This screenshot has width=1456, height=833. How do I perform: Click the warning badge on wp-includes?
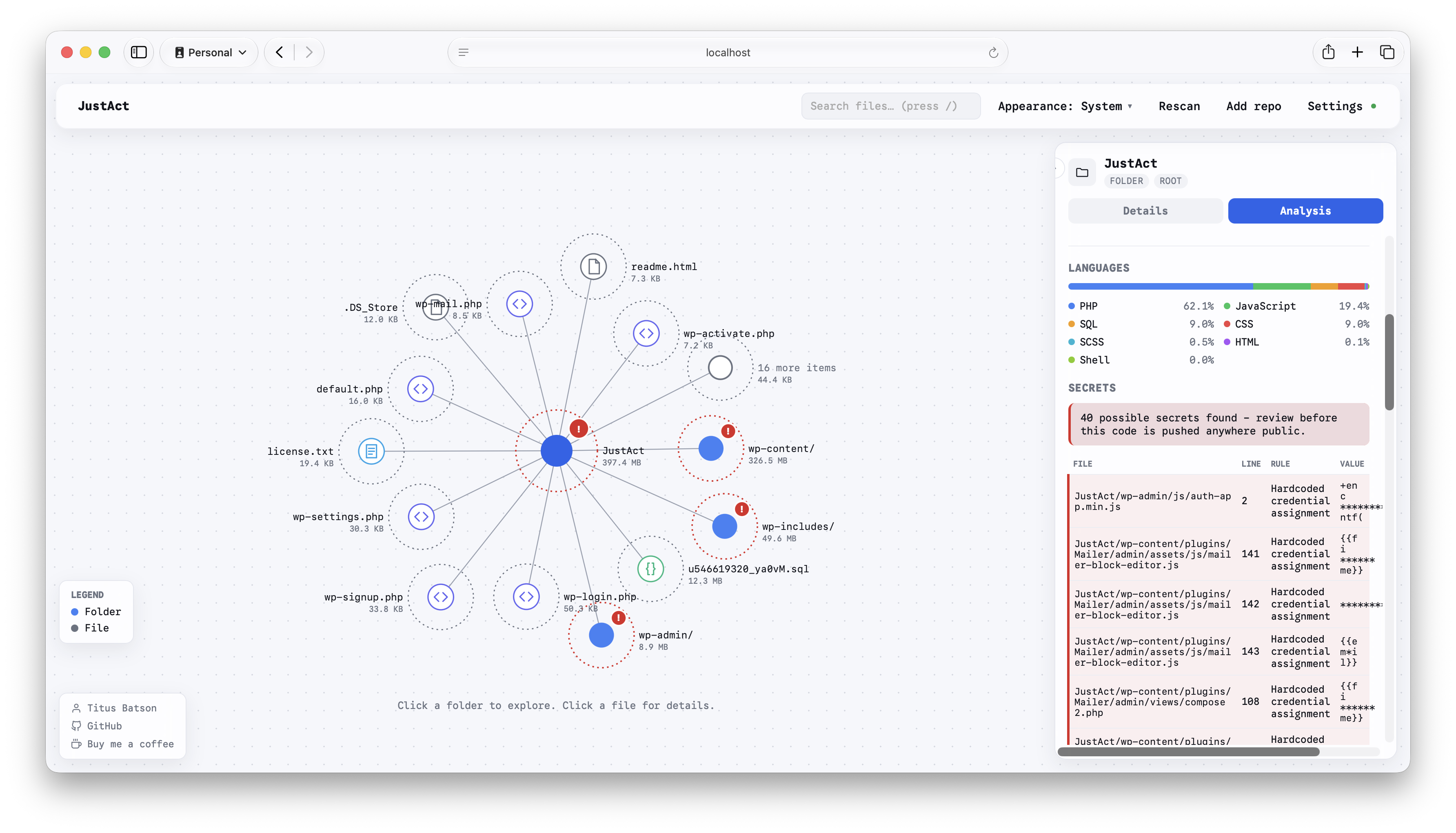[742, 509]
